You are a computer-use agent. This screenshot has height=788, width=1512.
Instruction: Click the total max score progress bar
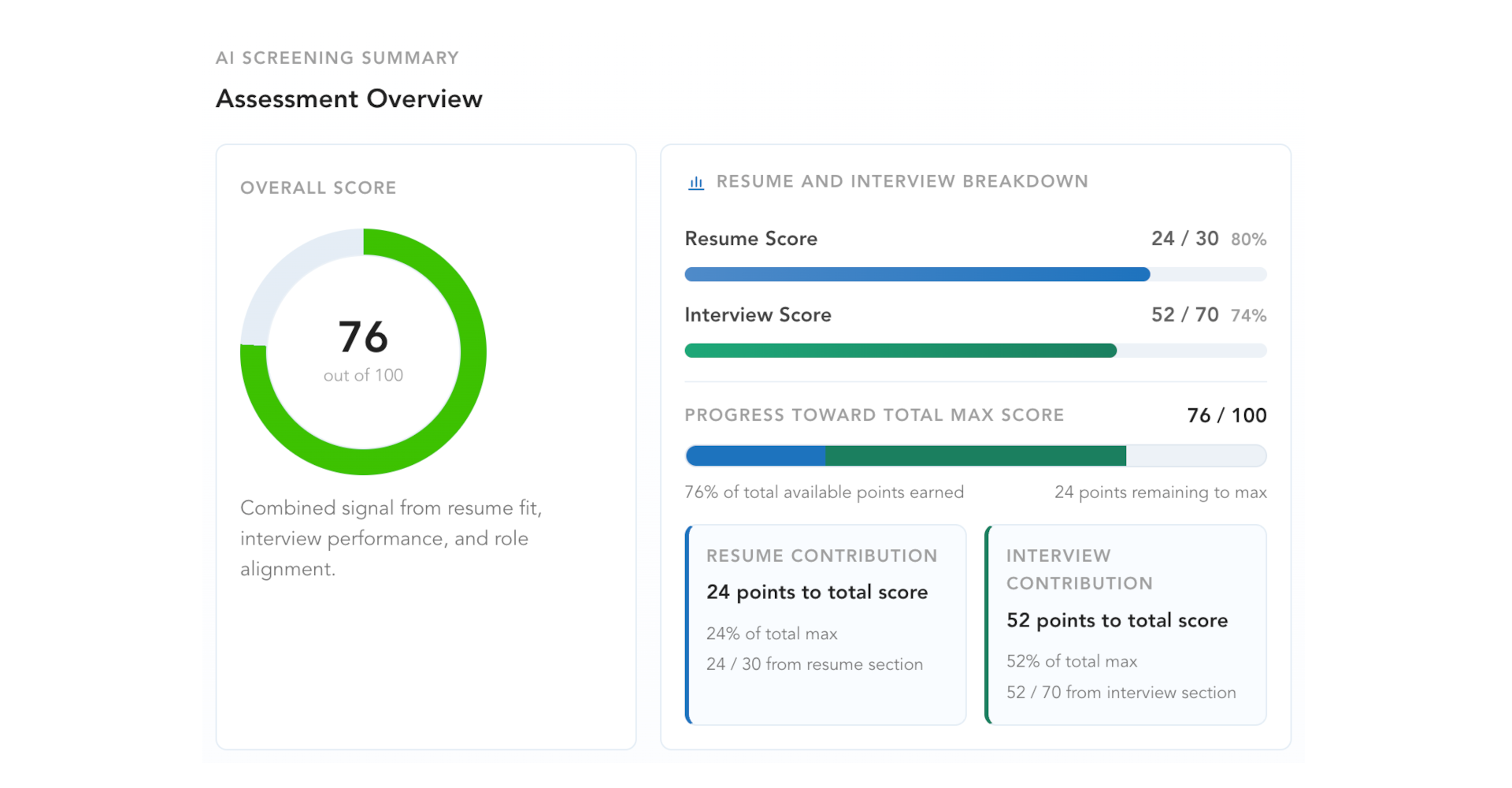pos(976,455)
